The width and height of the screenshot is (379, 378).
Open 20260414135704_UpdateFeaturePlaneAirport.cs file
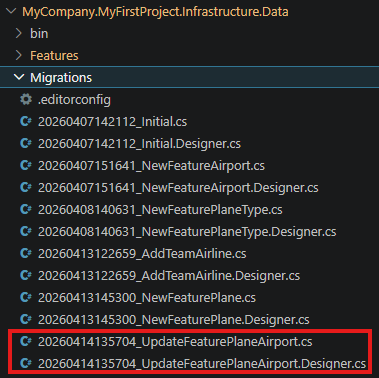tap(175, 342)
